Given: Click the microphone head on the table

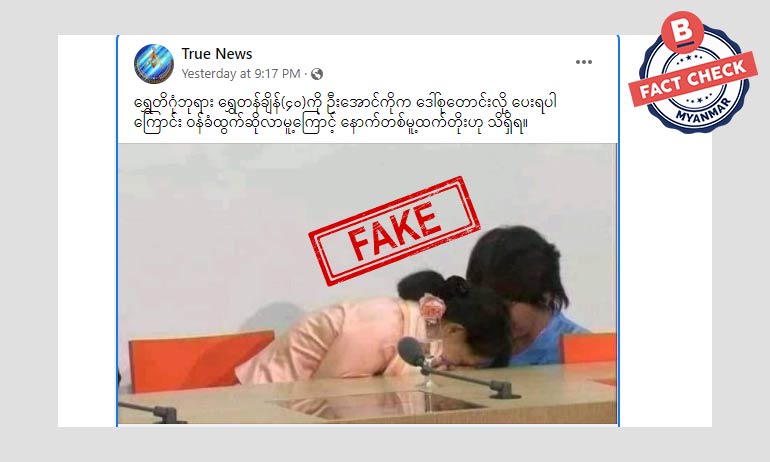Looking at the screenshot, I should pos(411,352).
